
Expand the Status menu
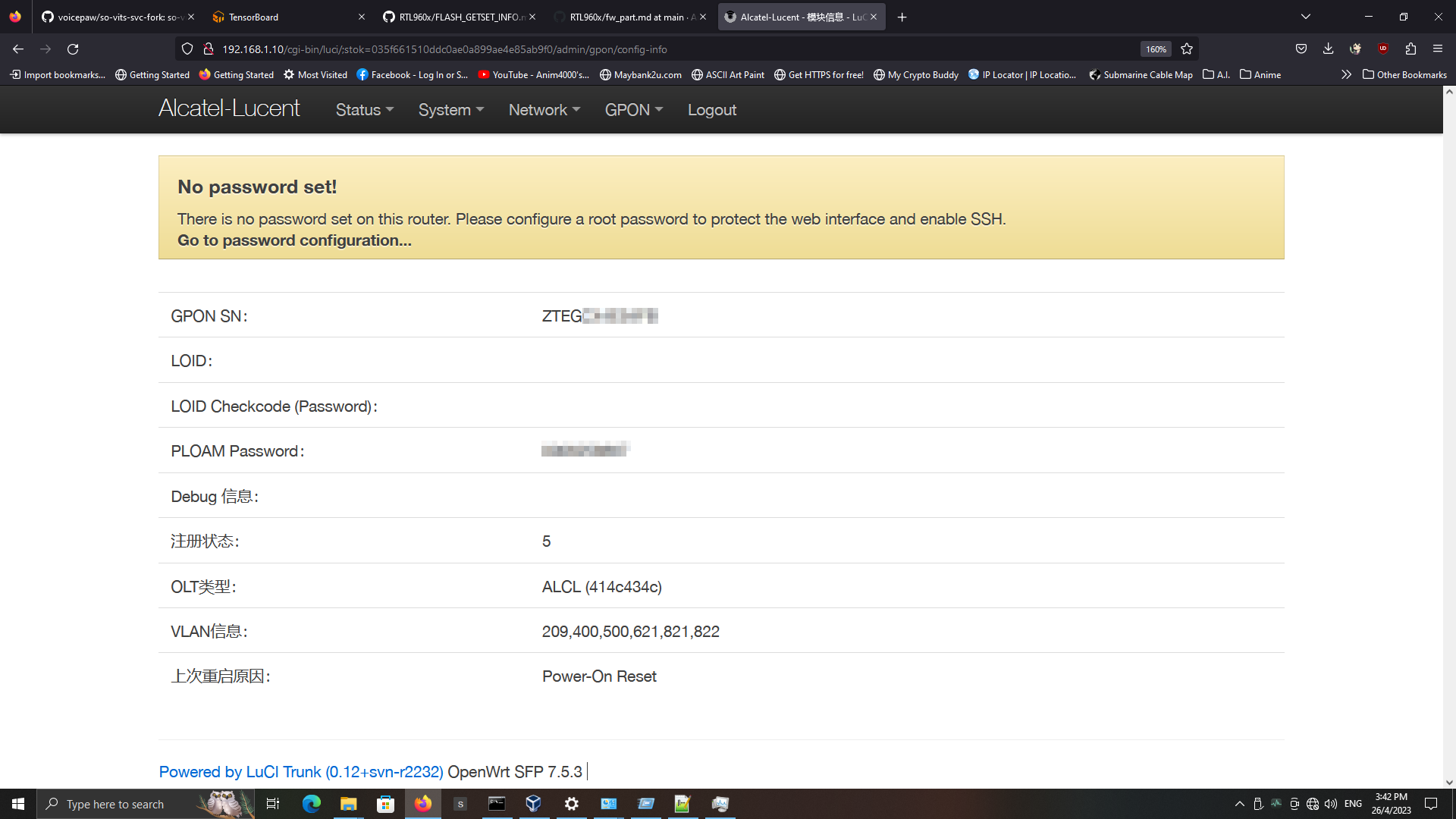point(365,110)
